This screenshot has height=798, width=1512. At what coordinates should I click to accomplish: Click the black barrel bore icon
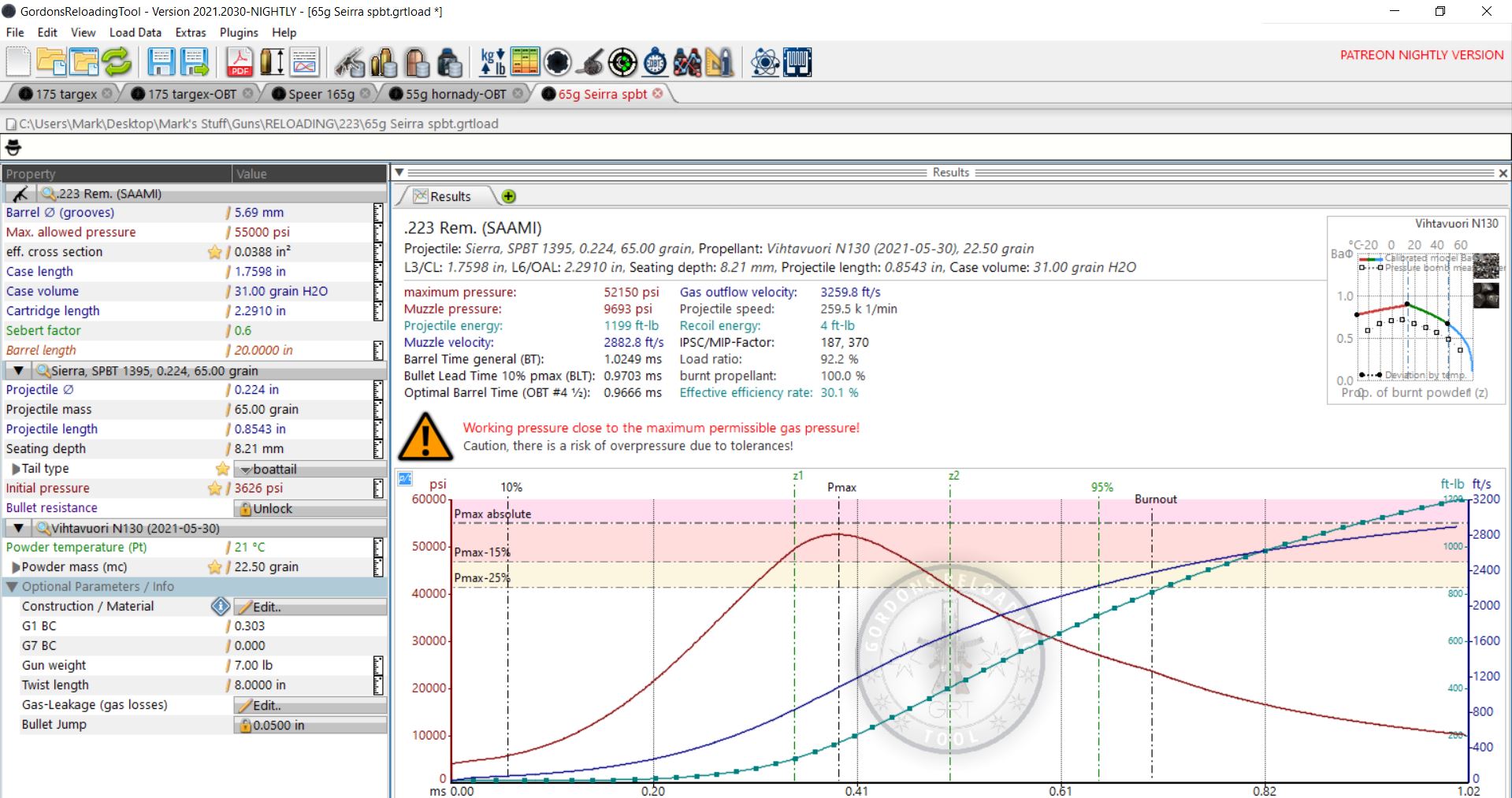(x=557, y=61)
